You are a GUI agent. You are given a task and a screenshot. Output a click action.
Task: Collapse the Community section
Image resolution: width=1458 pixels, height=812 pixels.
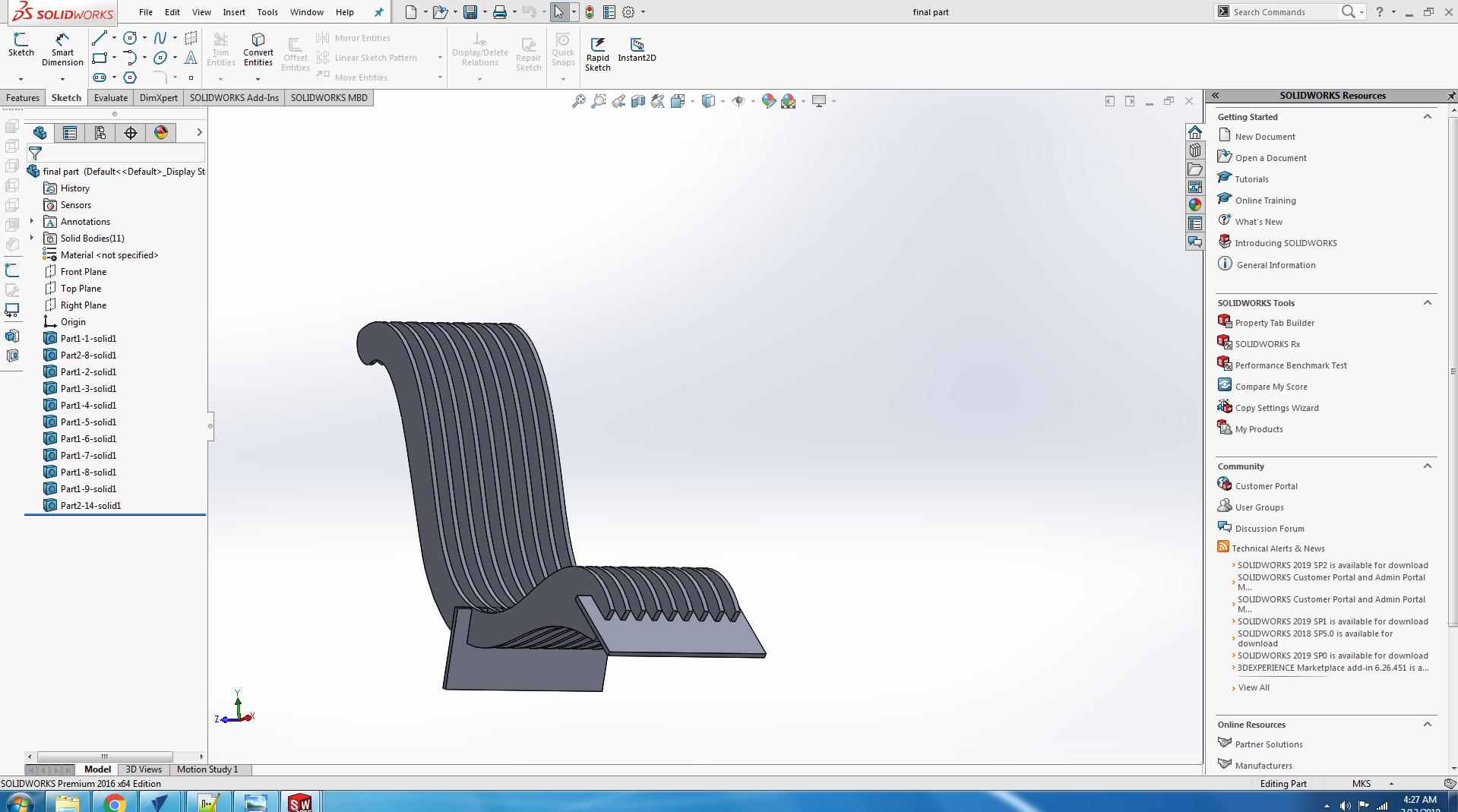pyautogui.click(x=1427, y=466)
